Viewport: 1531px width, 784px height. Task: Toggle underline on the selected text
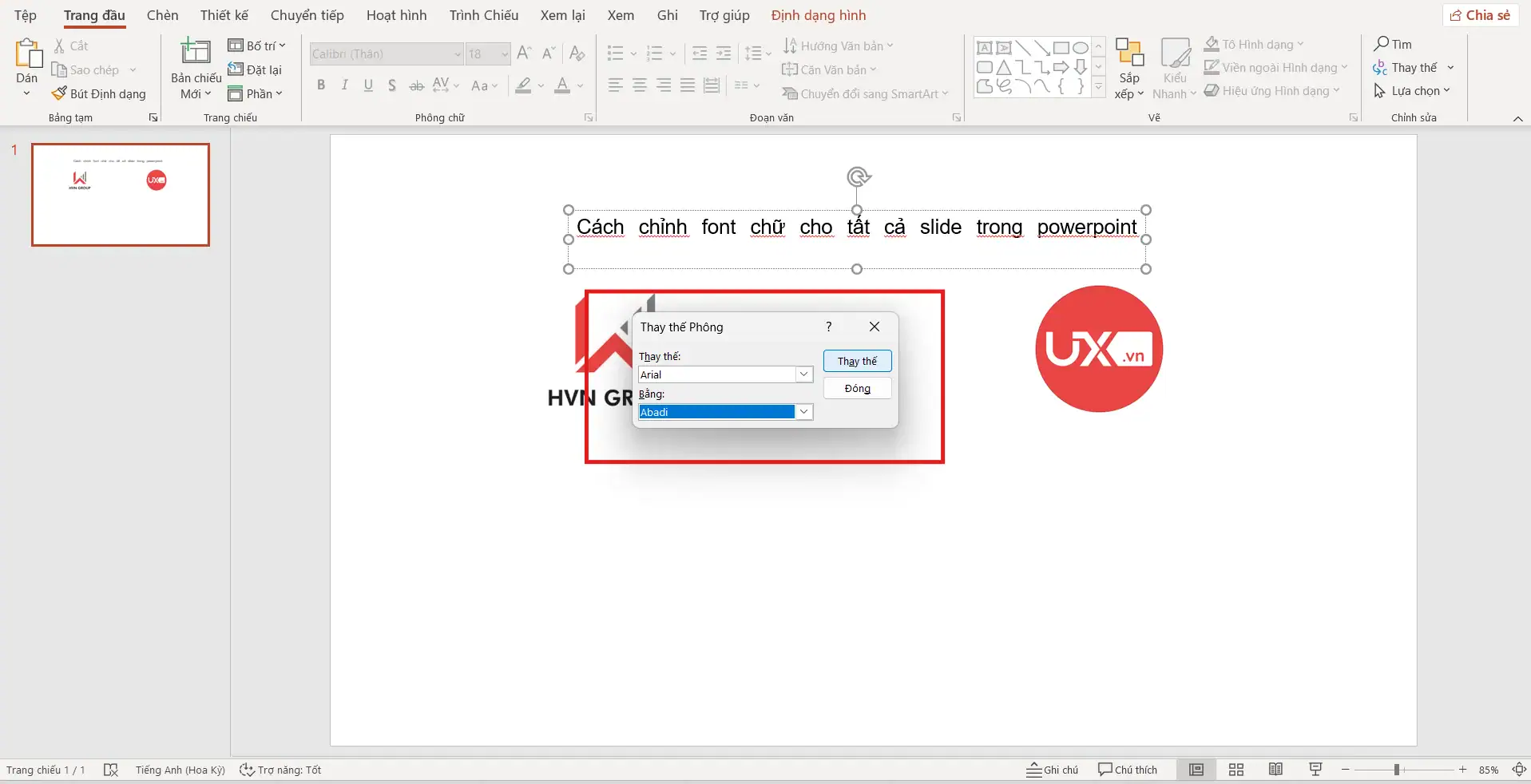(367, 85)
